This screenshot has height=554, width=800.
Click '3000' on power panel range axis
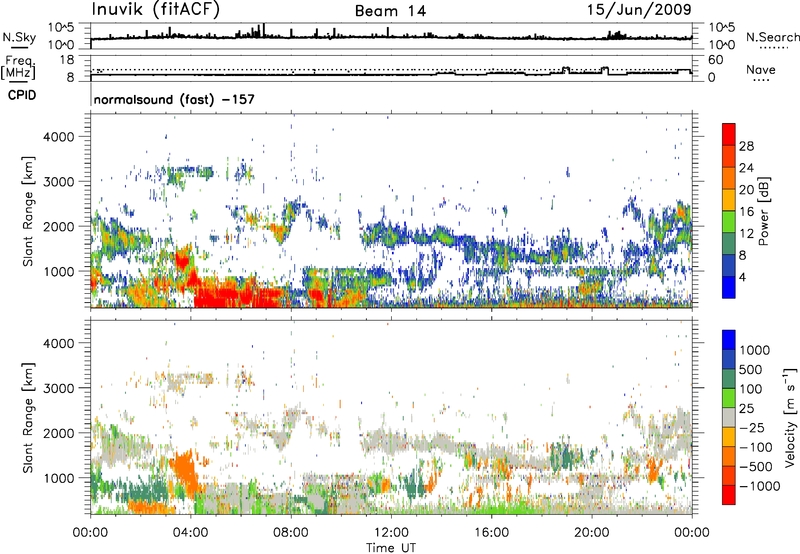tap(58, 182)
